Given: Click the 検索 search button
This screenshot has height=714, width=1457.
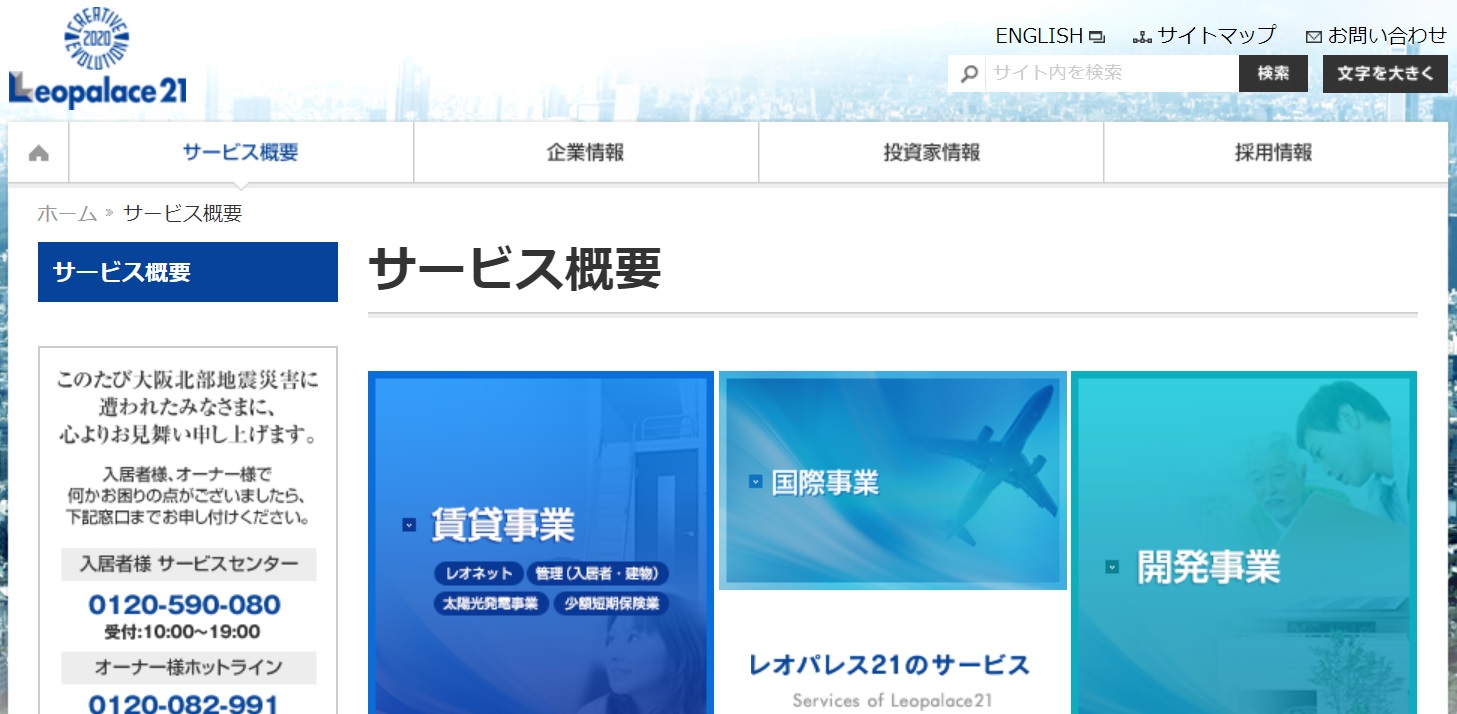Looking at the screenshot, I should pos(1273,74).
